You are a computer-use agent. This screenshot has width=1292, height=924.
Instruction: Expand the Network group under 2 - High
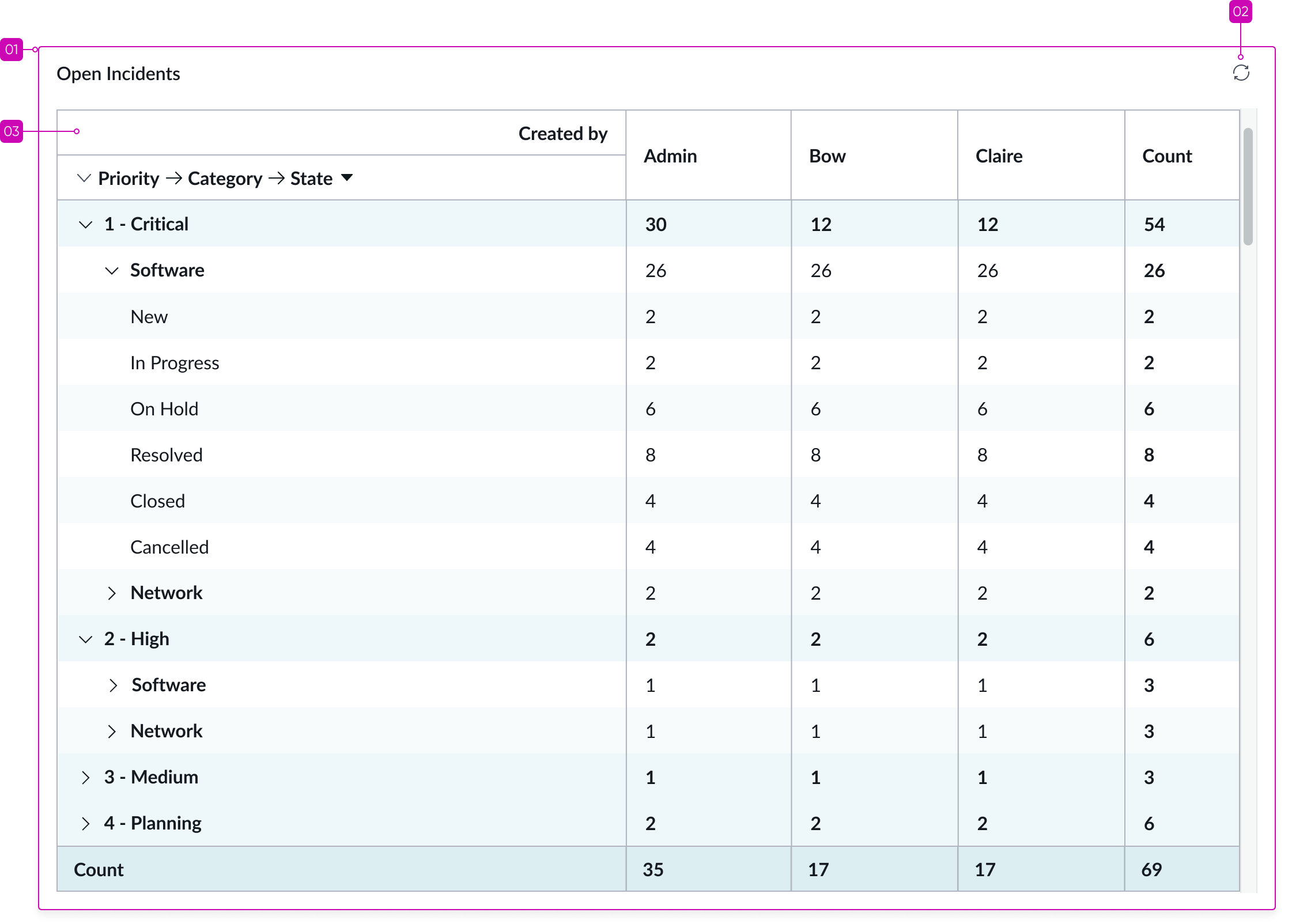tap(112, 731)
